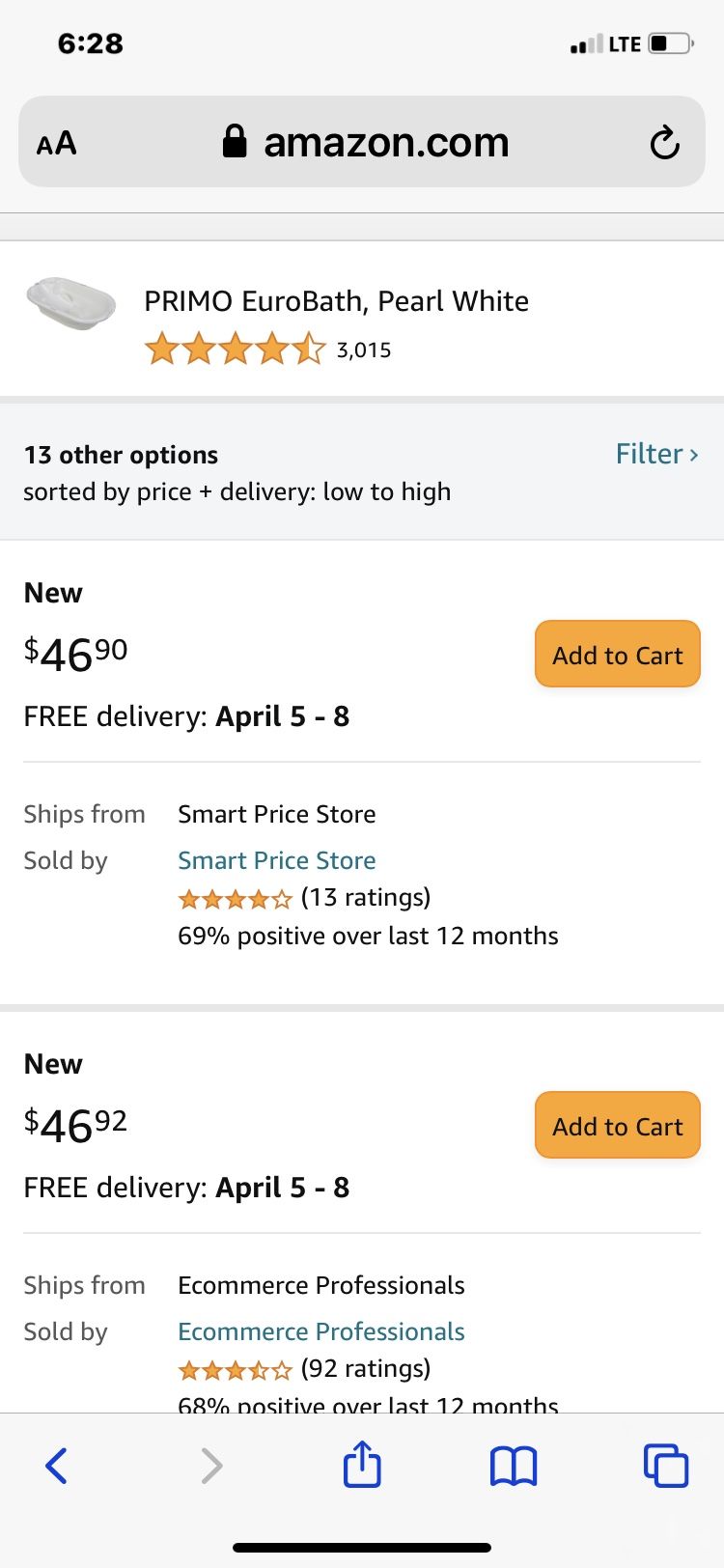Viewport: 724px width, 1568px height.
Task: Add the $46.92 offer to cart
Action: [x=618, y=1126]
